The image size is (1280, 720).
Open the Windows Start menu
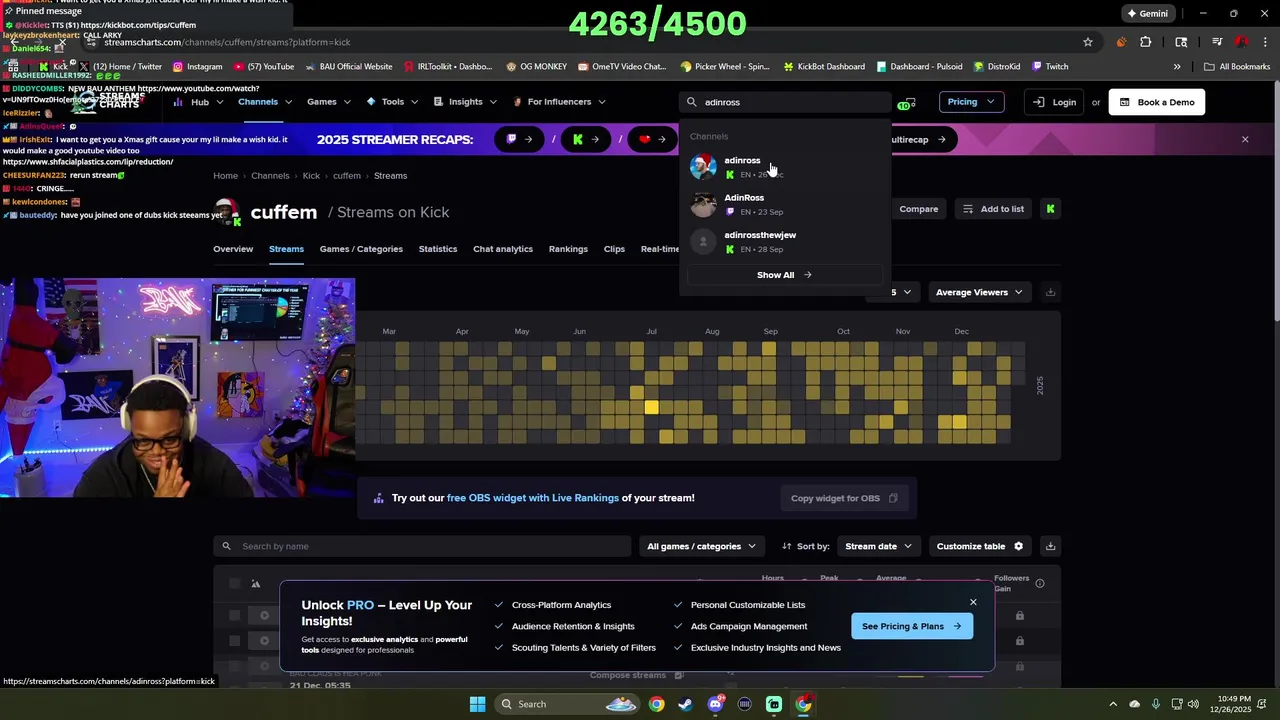point(477,704)
